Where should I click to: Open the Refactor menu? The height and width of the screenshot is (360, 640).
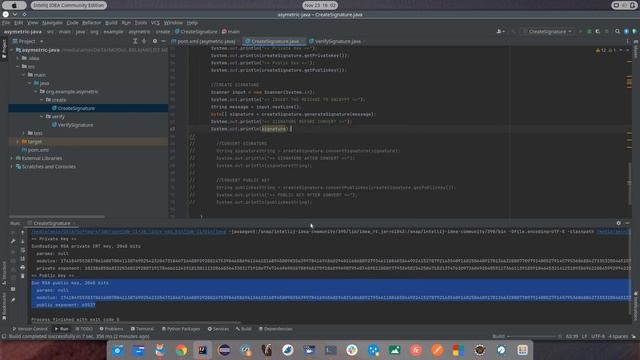[x=91, y=23]
